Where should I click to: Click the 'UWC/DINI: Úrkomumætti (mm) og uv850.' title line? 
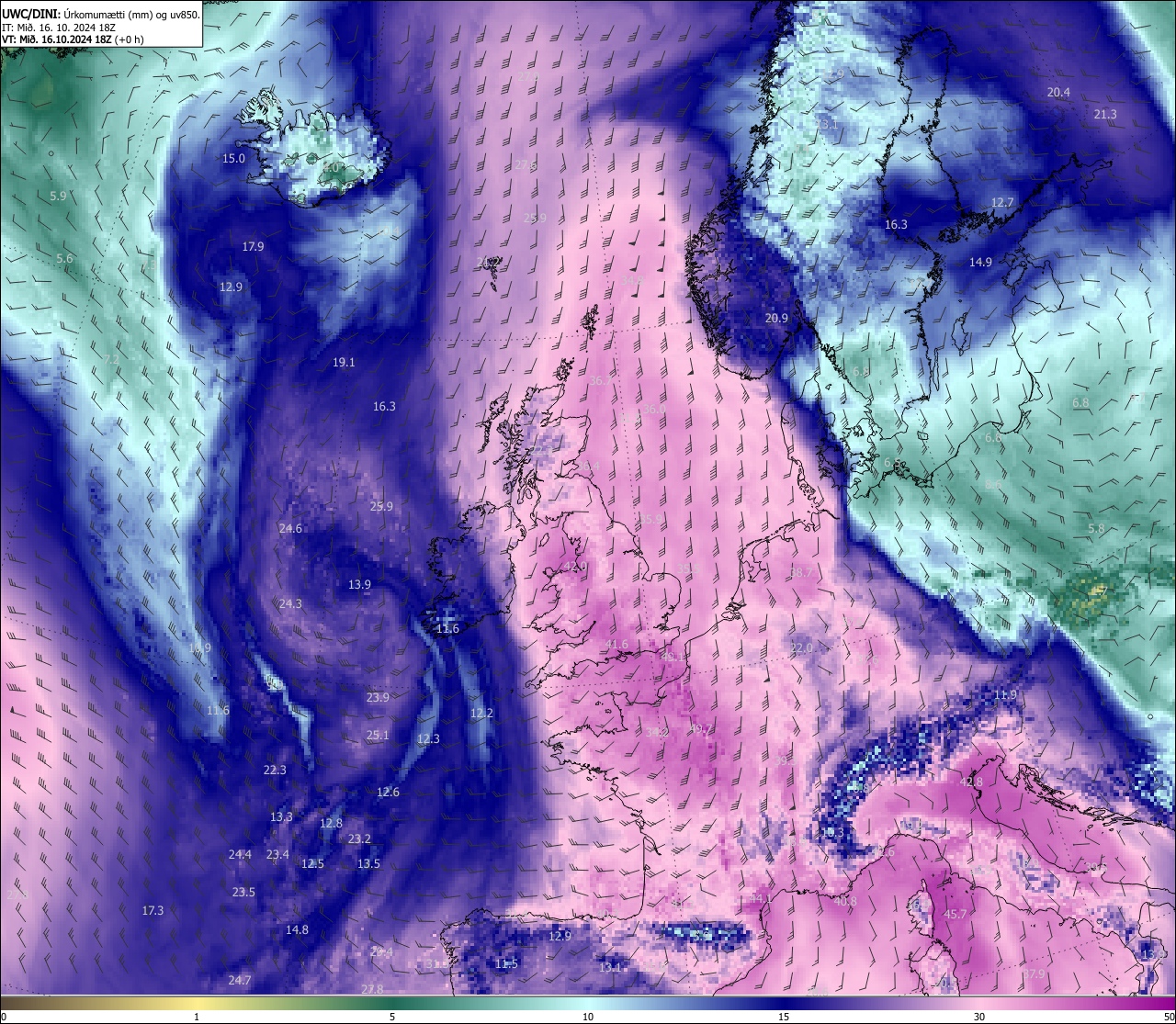click(x=100, y=14)
